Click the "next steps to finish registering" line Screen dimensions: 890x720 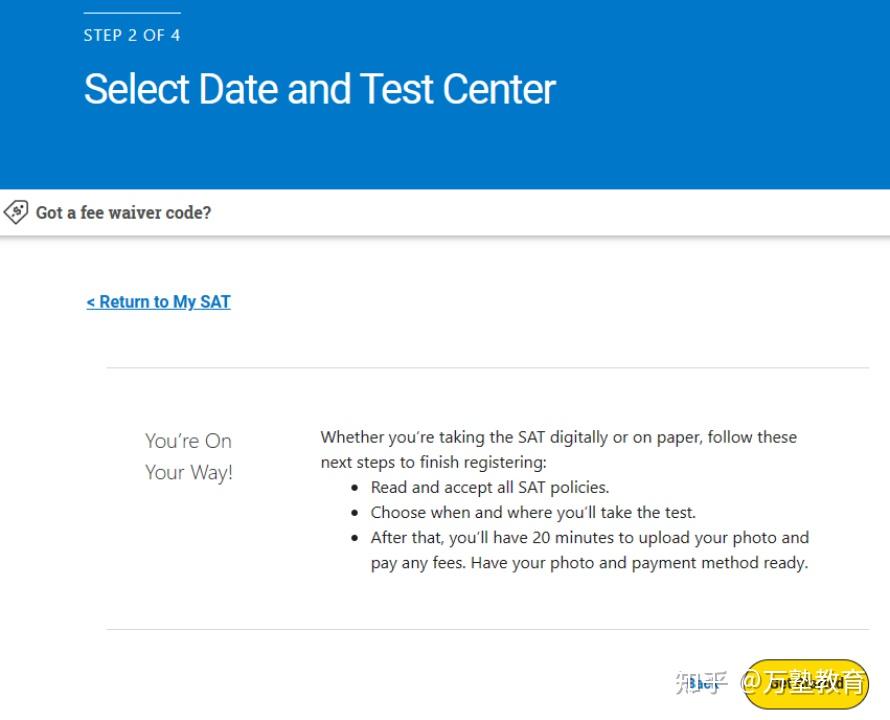click(433, 463)
